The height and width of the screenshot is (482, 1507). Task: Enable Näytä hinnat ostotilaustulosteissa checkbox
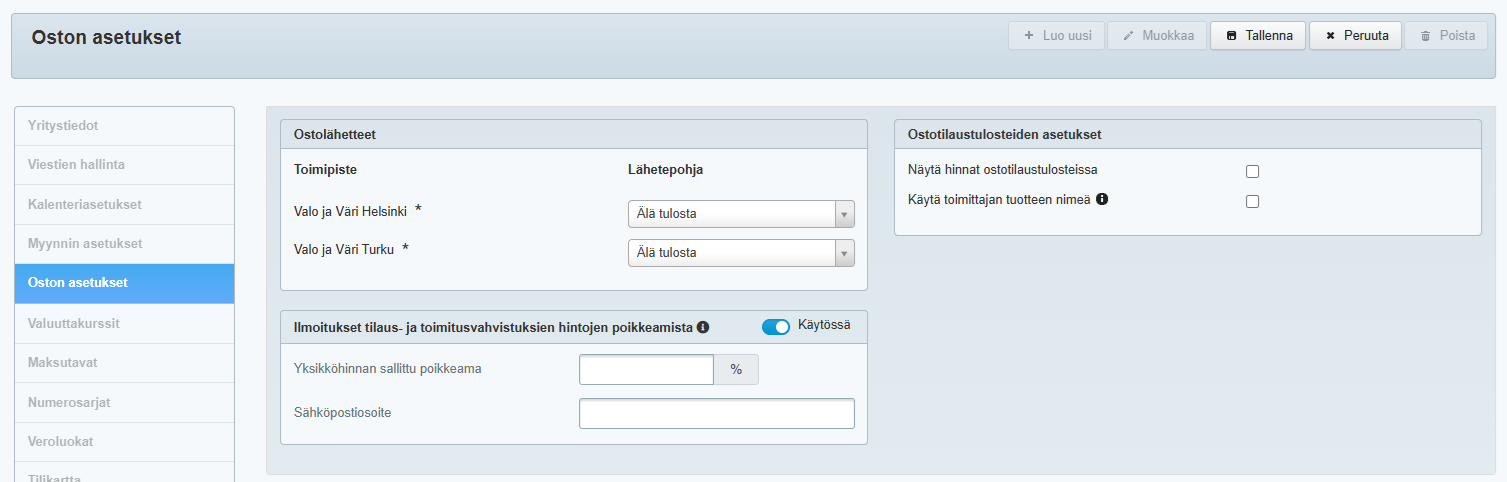pos(1252,171)
